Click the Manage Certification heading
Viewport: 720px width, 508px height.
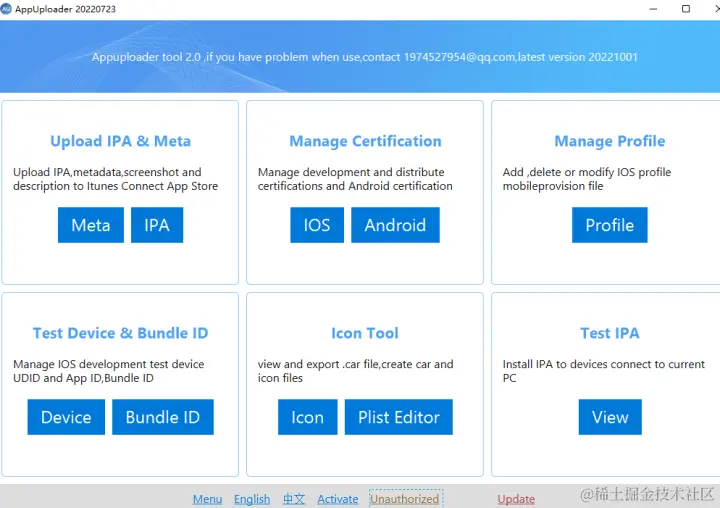click(365, 141)
